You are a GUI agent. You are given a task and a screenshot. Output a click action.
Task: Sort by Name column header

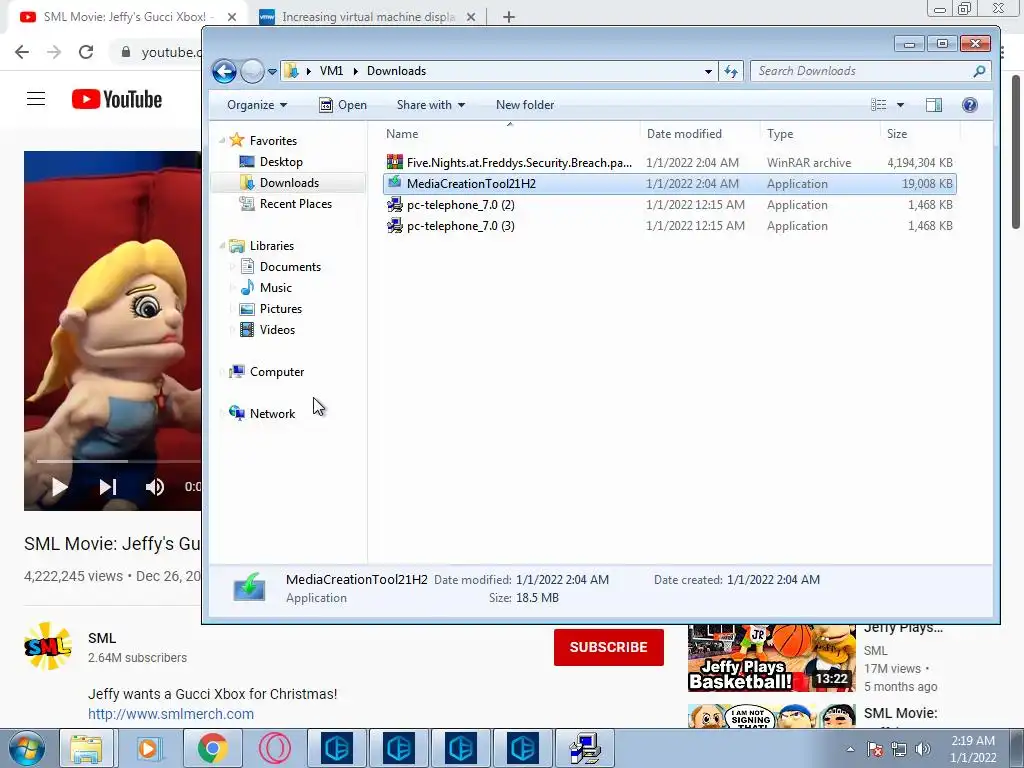[x=511, y=133]
